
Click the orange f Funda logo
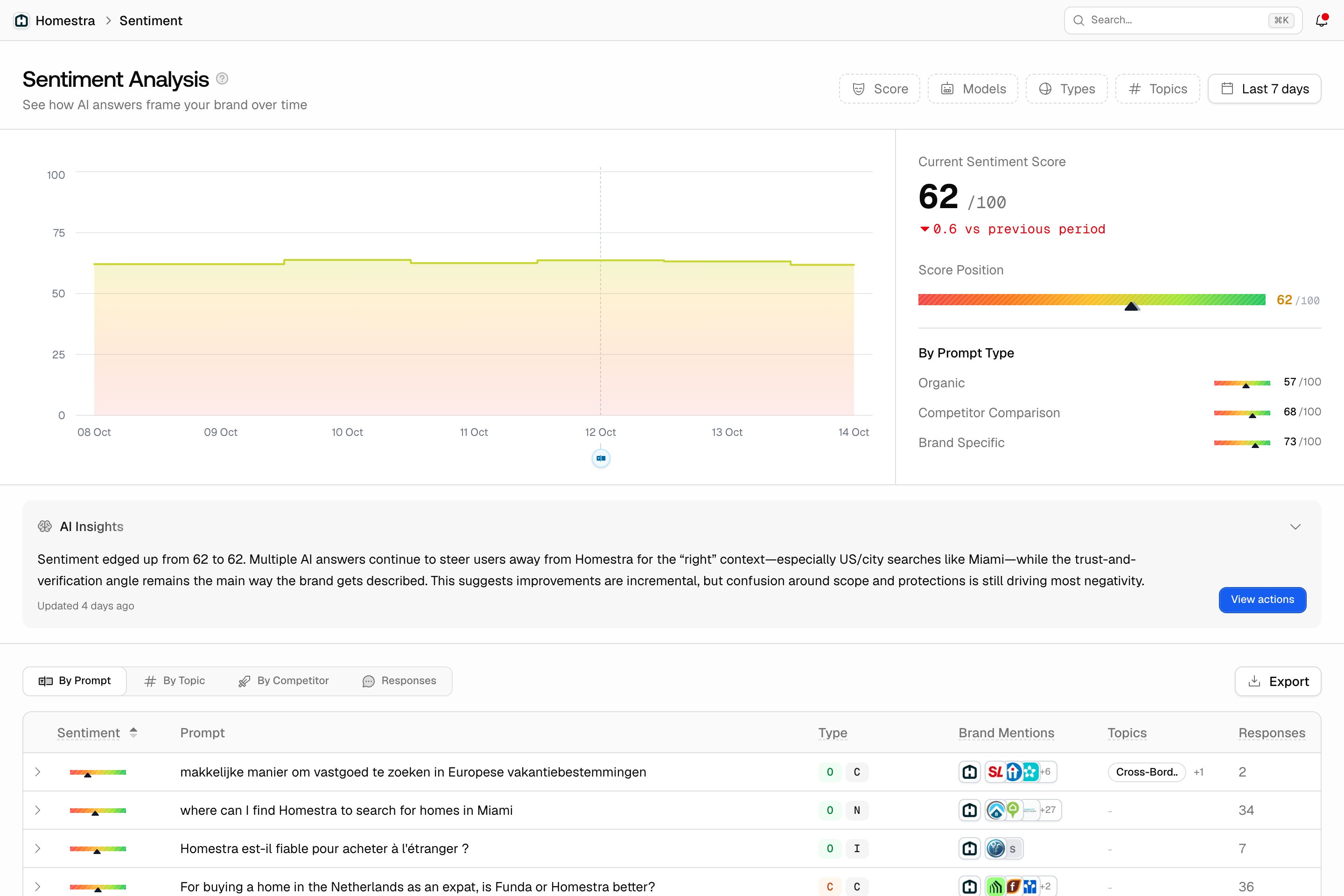pos(1013,887)
